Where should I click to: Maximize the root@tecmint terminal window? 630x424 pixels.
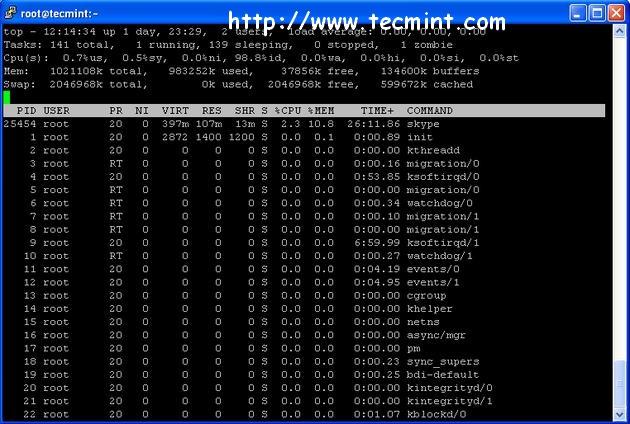[597, 13]
